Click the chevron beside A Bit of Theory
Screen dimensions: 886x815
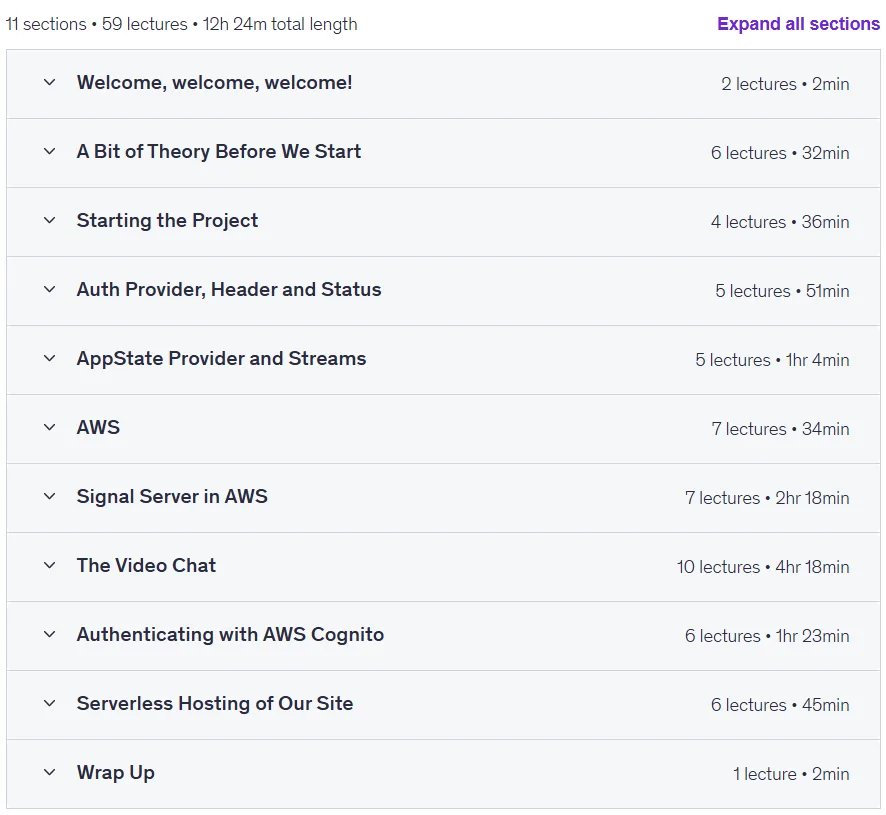(x=50, y=151)
